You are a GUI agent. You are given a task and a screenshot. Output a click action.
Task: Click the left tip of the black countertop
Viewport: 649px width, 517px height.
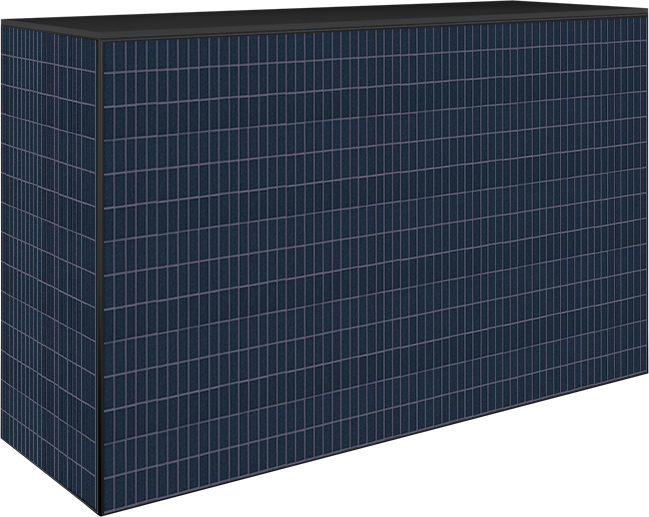coord(4,20)
